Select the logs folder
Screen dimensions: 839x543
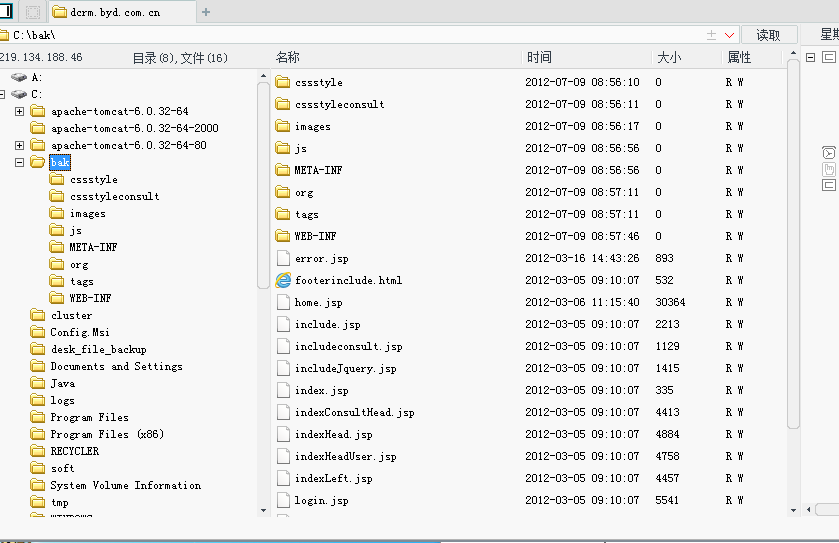click(x=62, y=400)
